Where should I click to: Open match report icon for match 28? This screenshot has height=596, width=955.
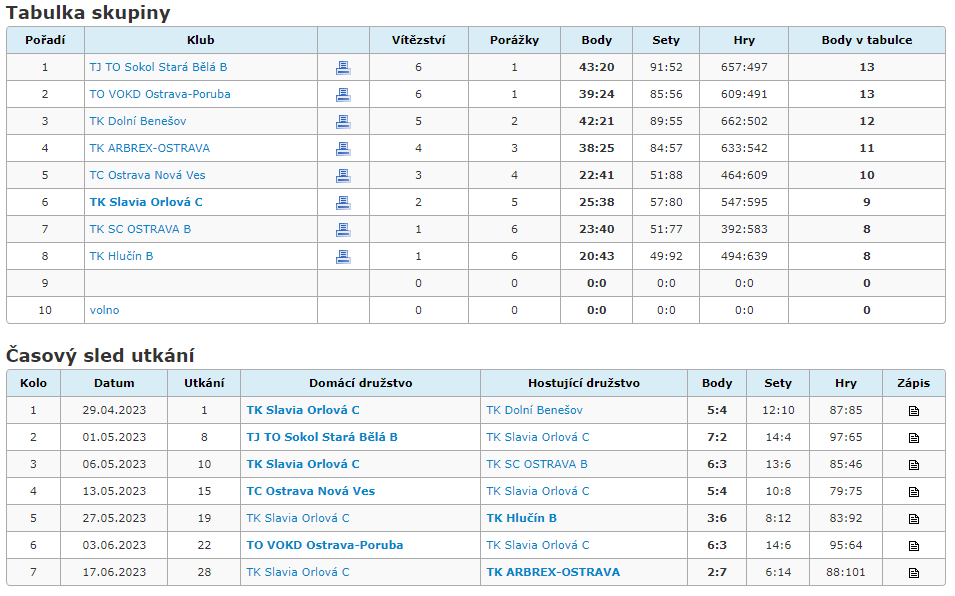[x=914, y=573]
